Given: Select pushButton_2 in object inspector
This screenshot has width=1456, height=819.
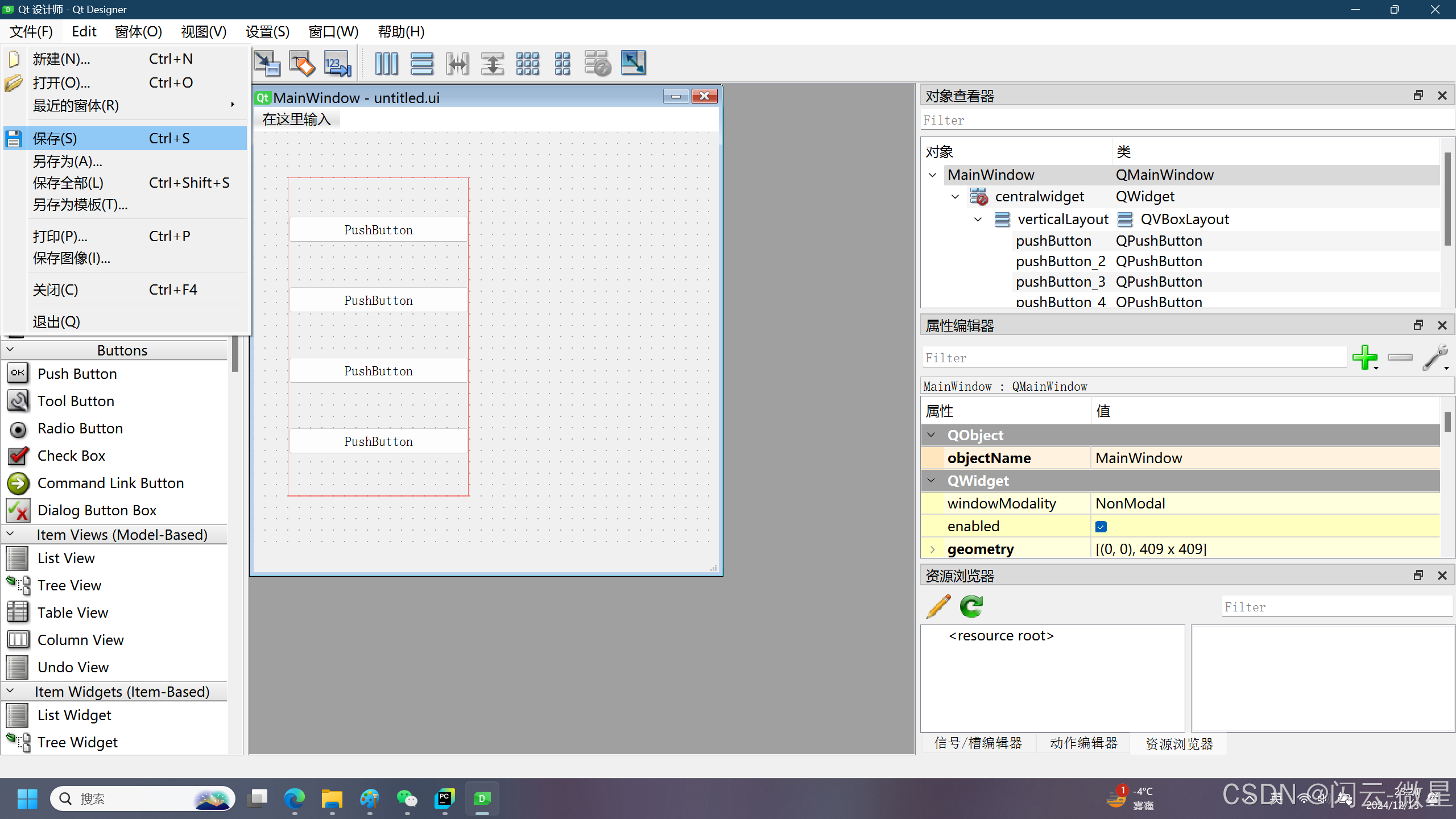Looking at the screenshot, I should (1060, 262).
